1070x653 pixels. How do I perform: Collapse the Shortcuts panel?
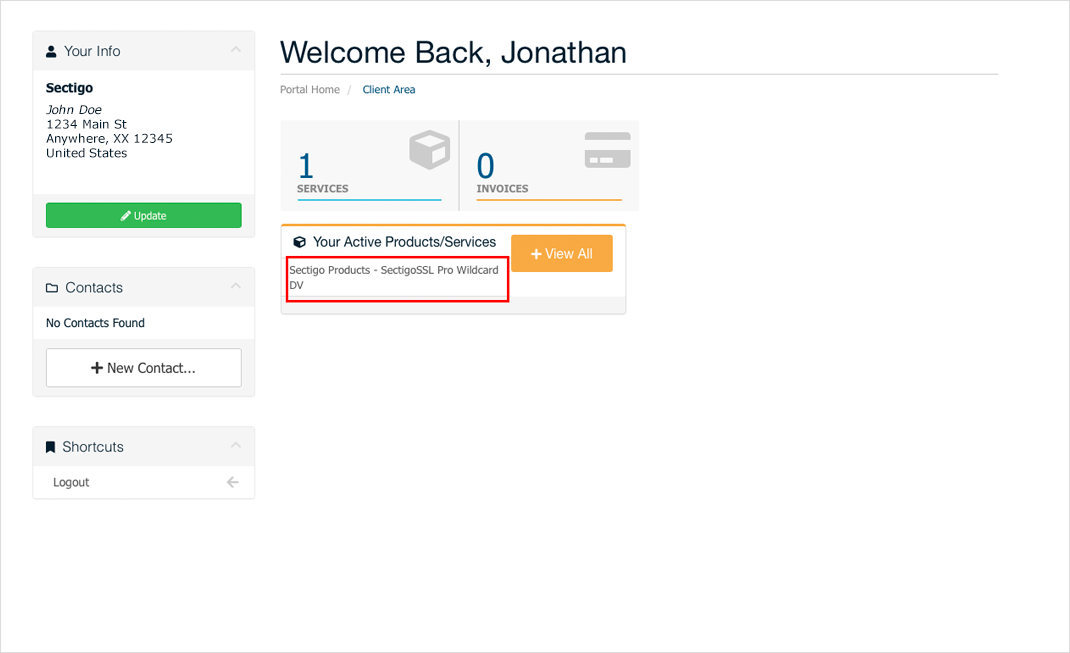[235, 446]
